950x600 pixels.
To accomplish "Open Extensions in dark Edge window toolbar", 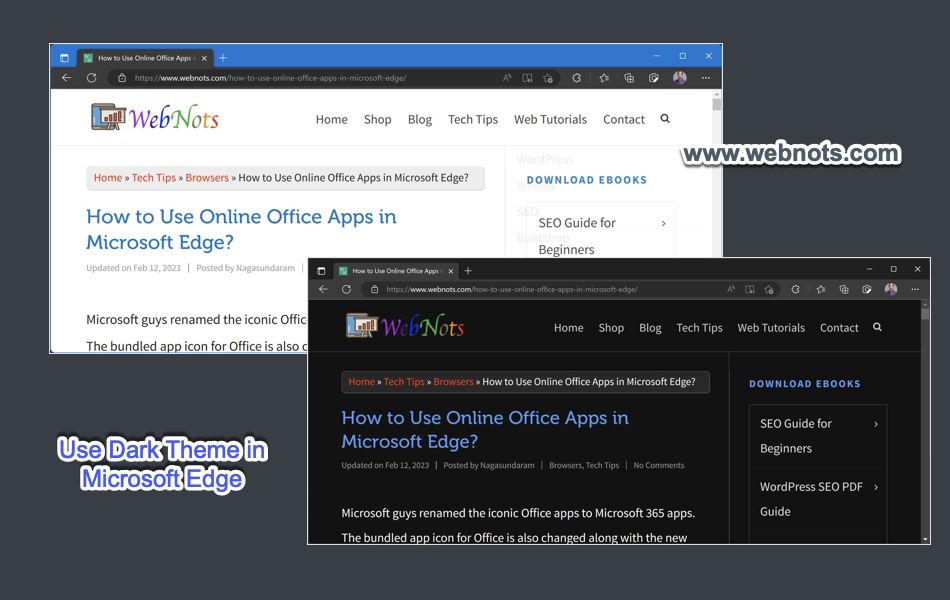I will pos(796,289).
